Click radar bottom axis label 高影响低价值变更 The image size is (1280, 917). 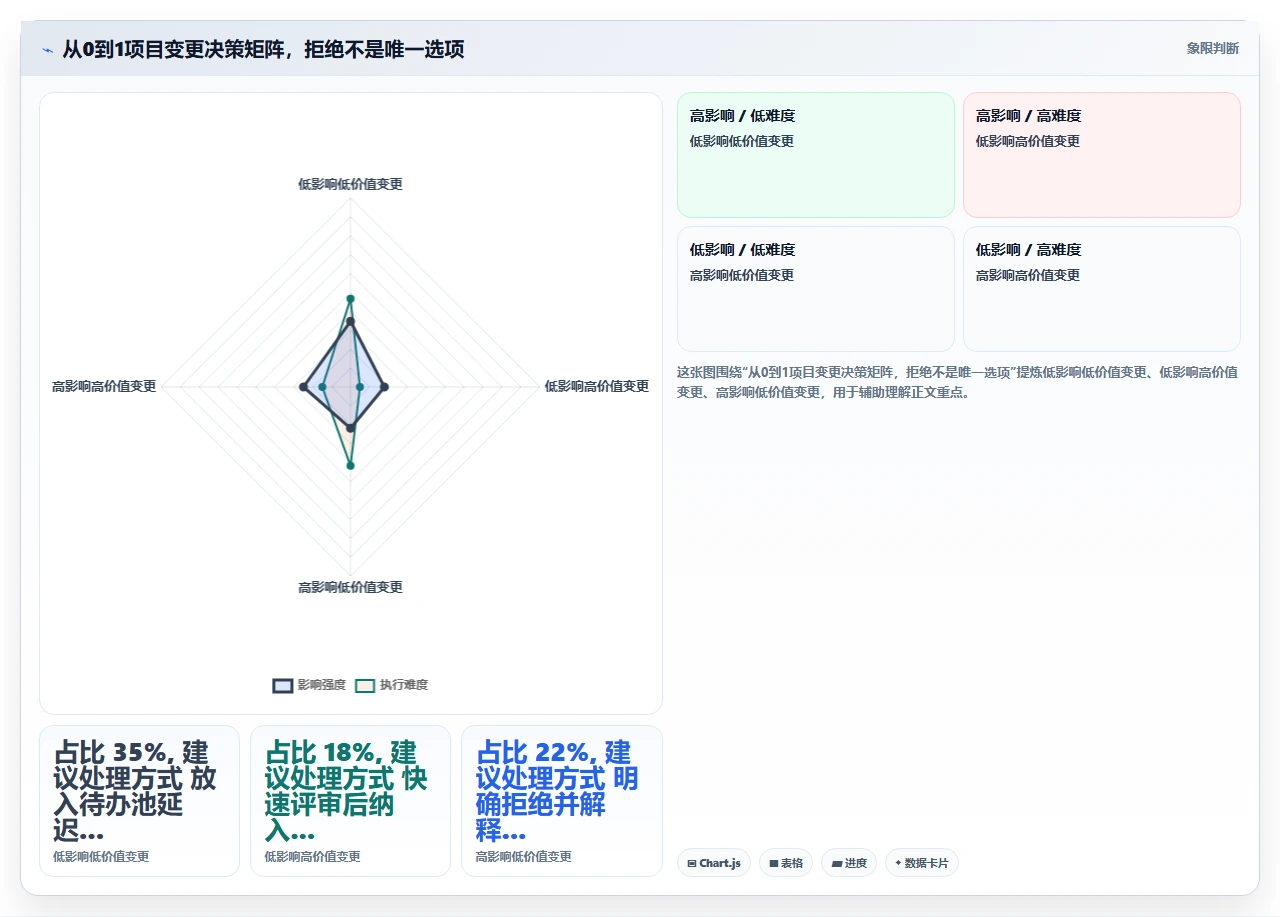[x=350, y=587]
